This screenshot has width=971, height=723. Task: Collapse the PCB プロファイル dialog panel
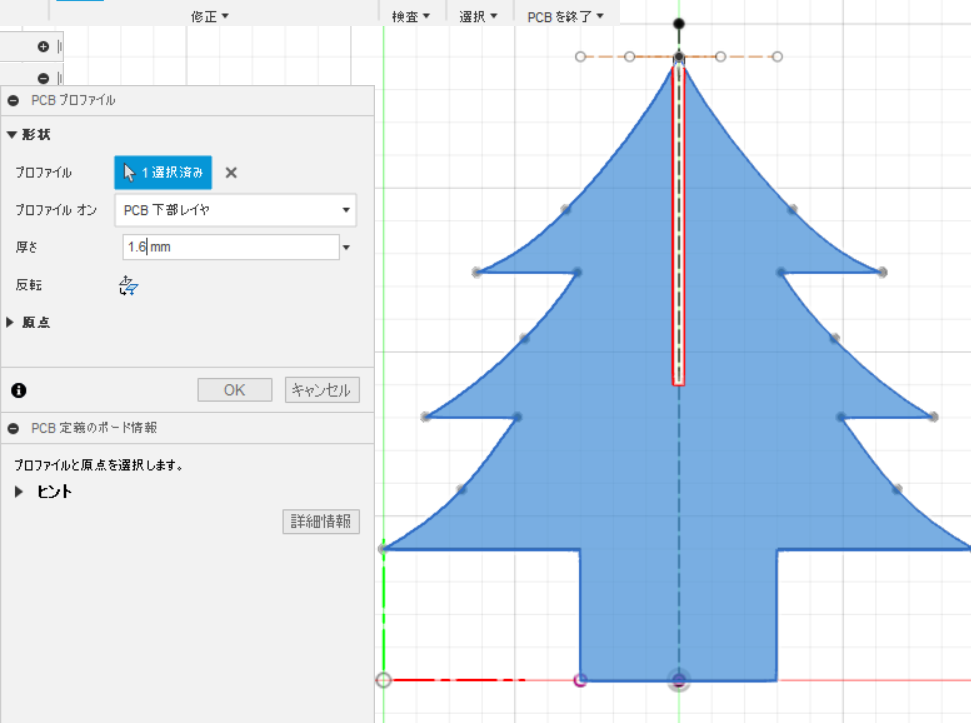click(13, 100)
